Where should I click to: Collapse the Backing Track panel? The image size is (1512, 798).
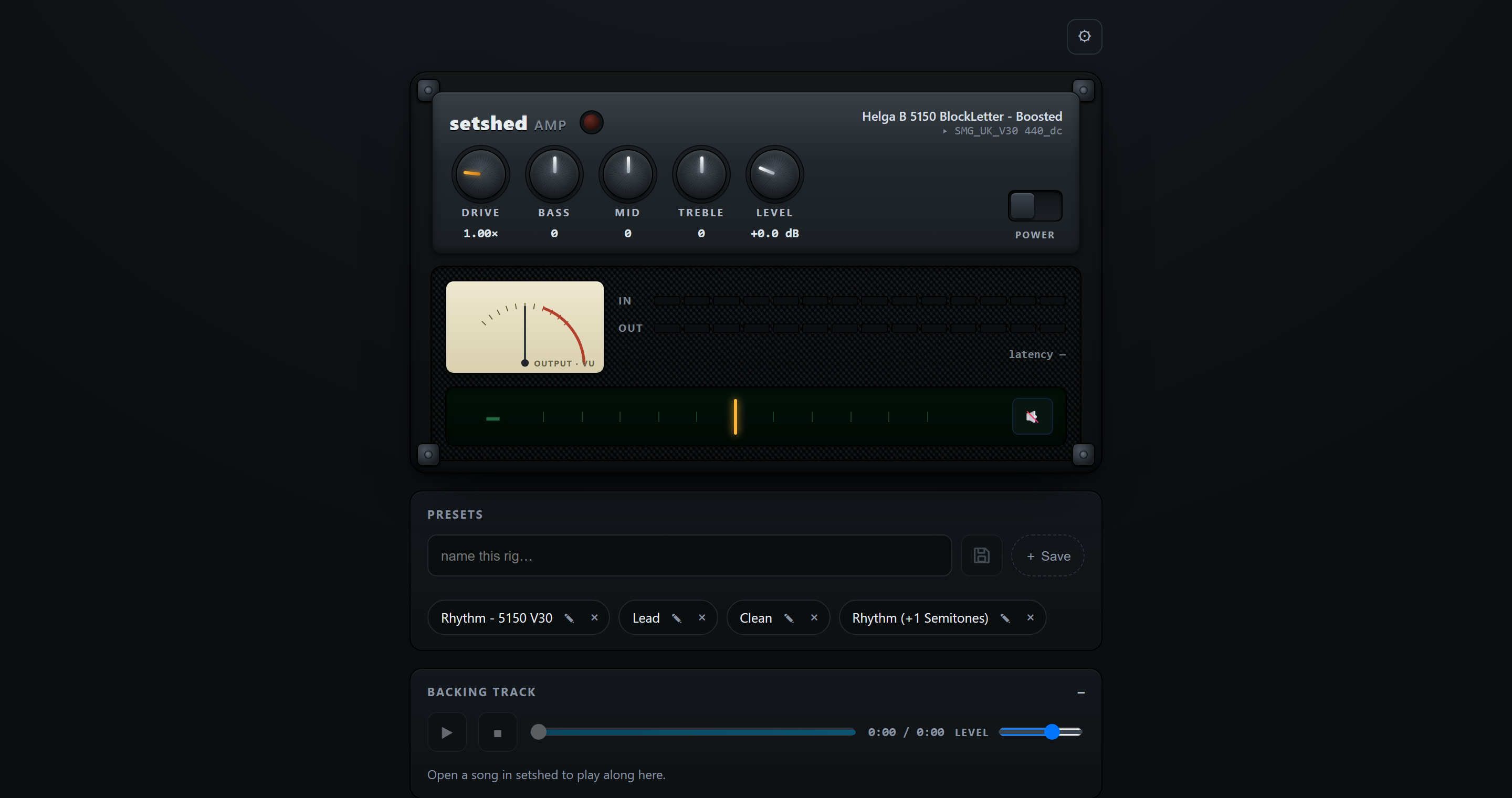pyautogui.click(x=1080, y=692)
